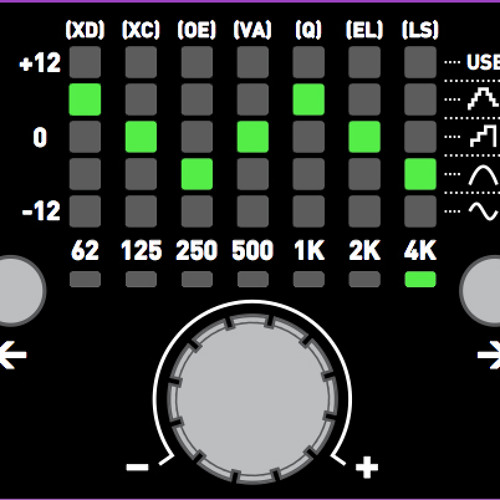
Task: Click the 125 frequency label
Action: coord(141,251)
